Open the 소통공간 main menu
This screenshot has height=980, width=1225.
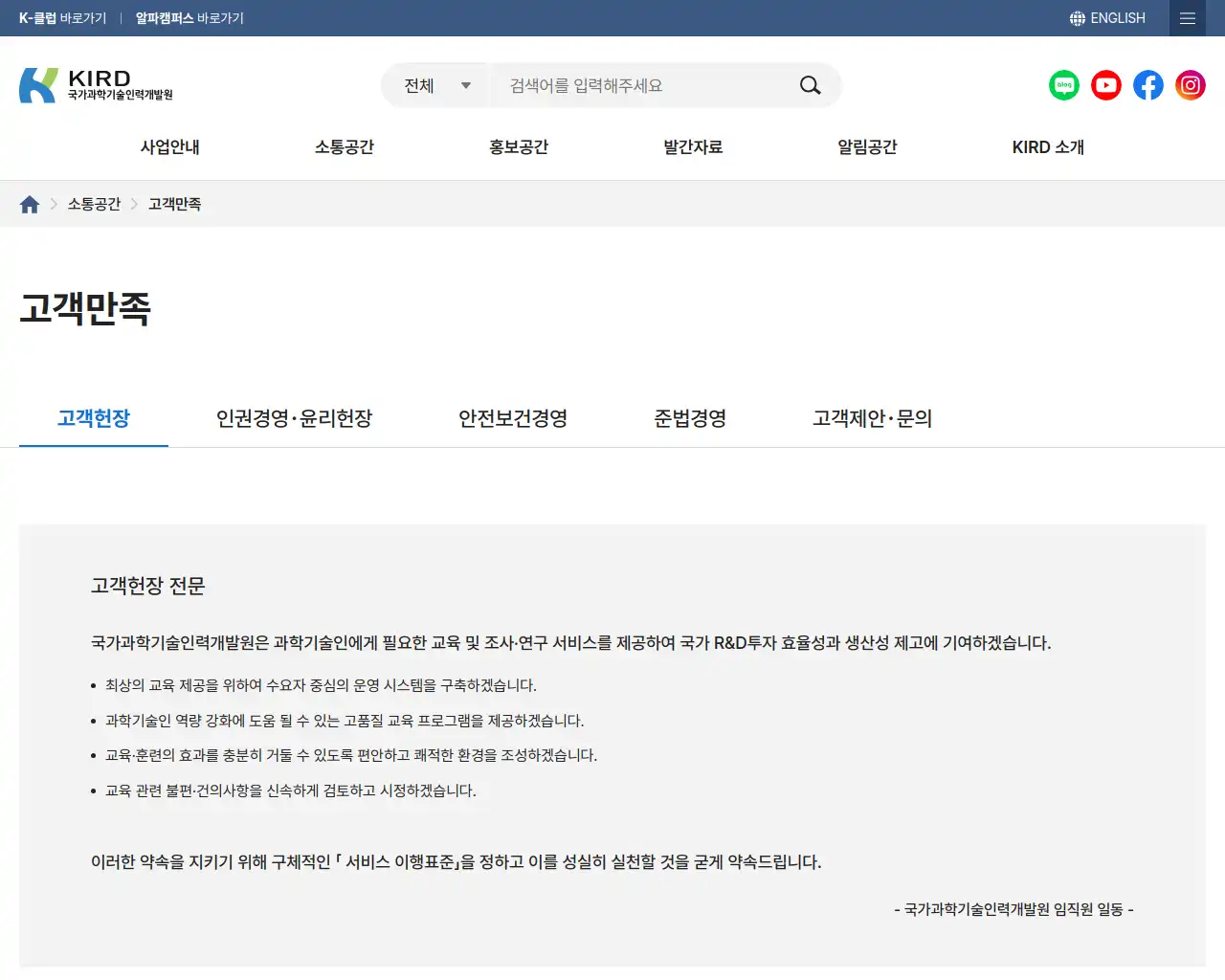pos(345,146)
